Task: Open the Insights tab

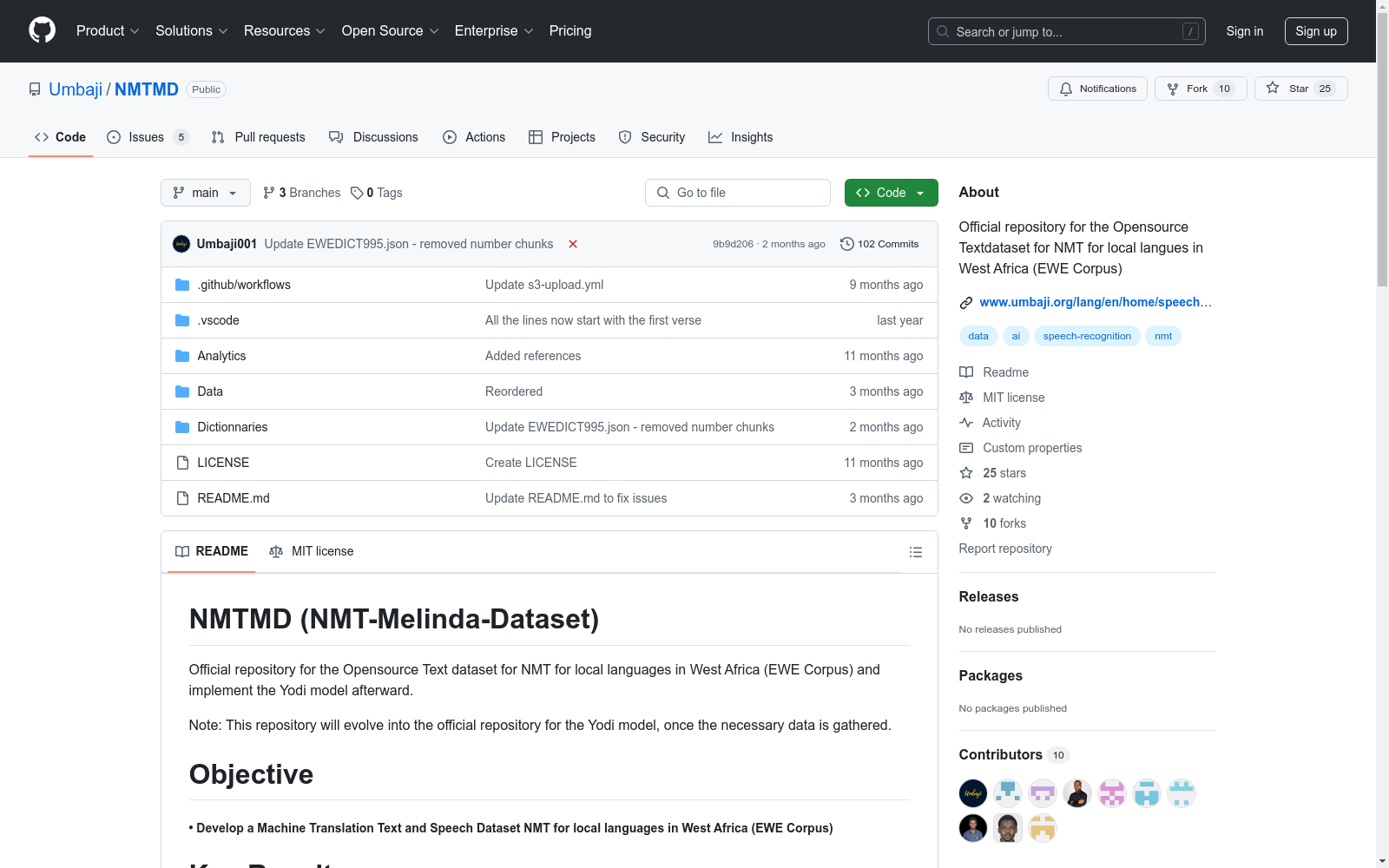Action: (741, 137)
